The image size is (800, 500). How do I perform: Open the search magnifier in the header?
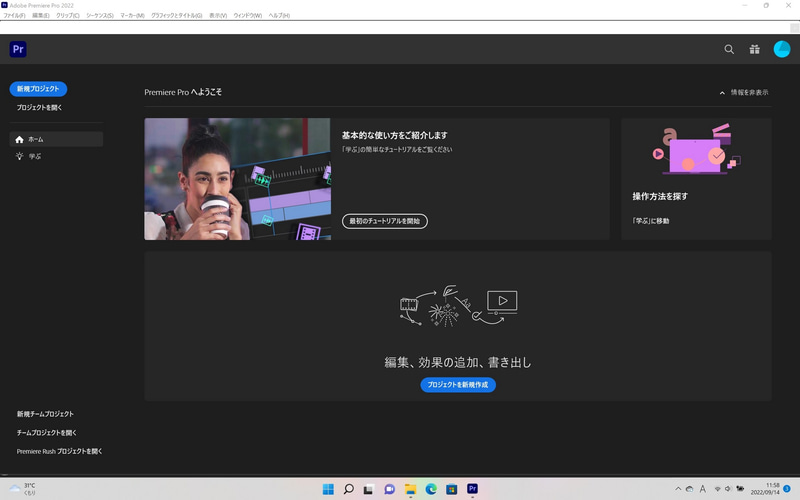[x=729, y=49]
